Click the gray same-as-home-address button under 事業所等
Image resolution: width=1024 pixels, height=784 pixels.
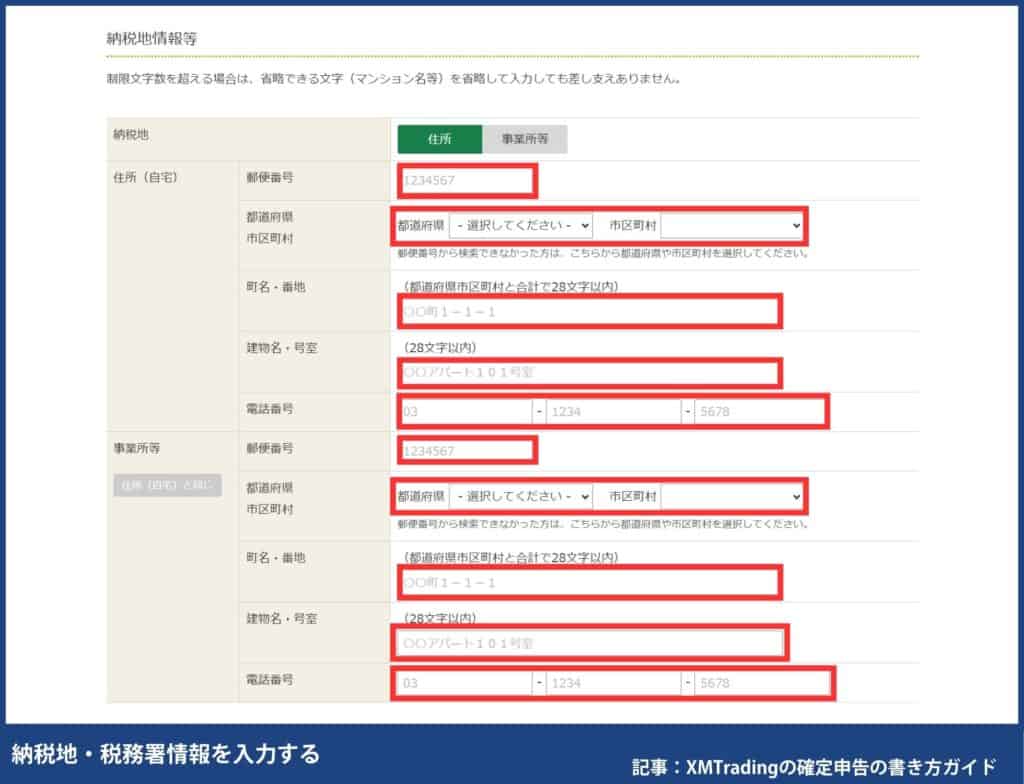coord(167,485)
